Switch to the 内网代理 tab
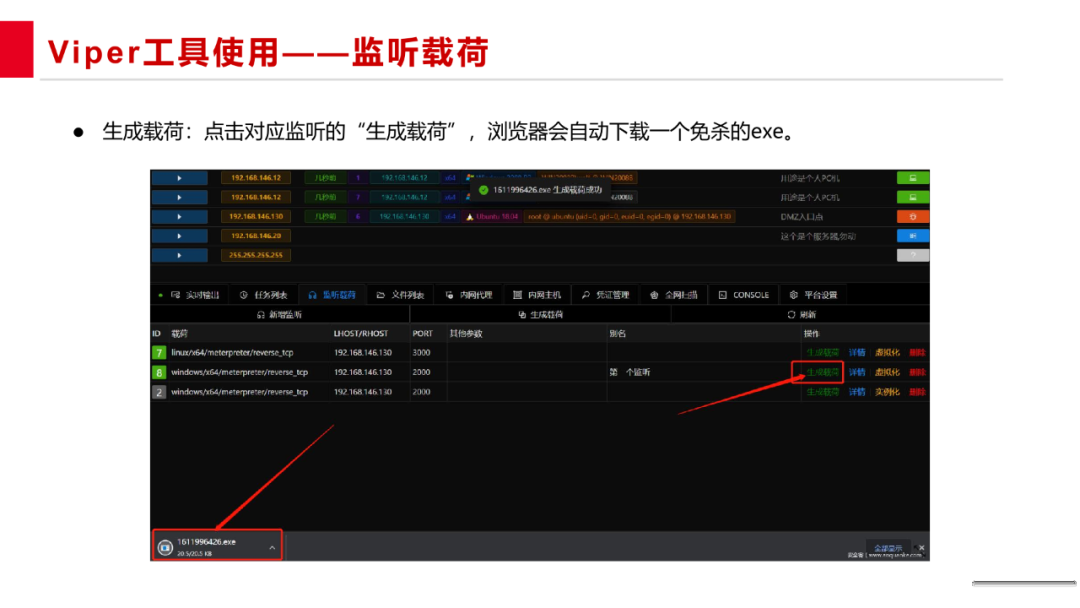The width and height of the screenshot is (1080, 608). (469, 295)
